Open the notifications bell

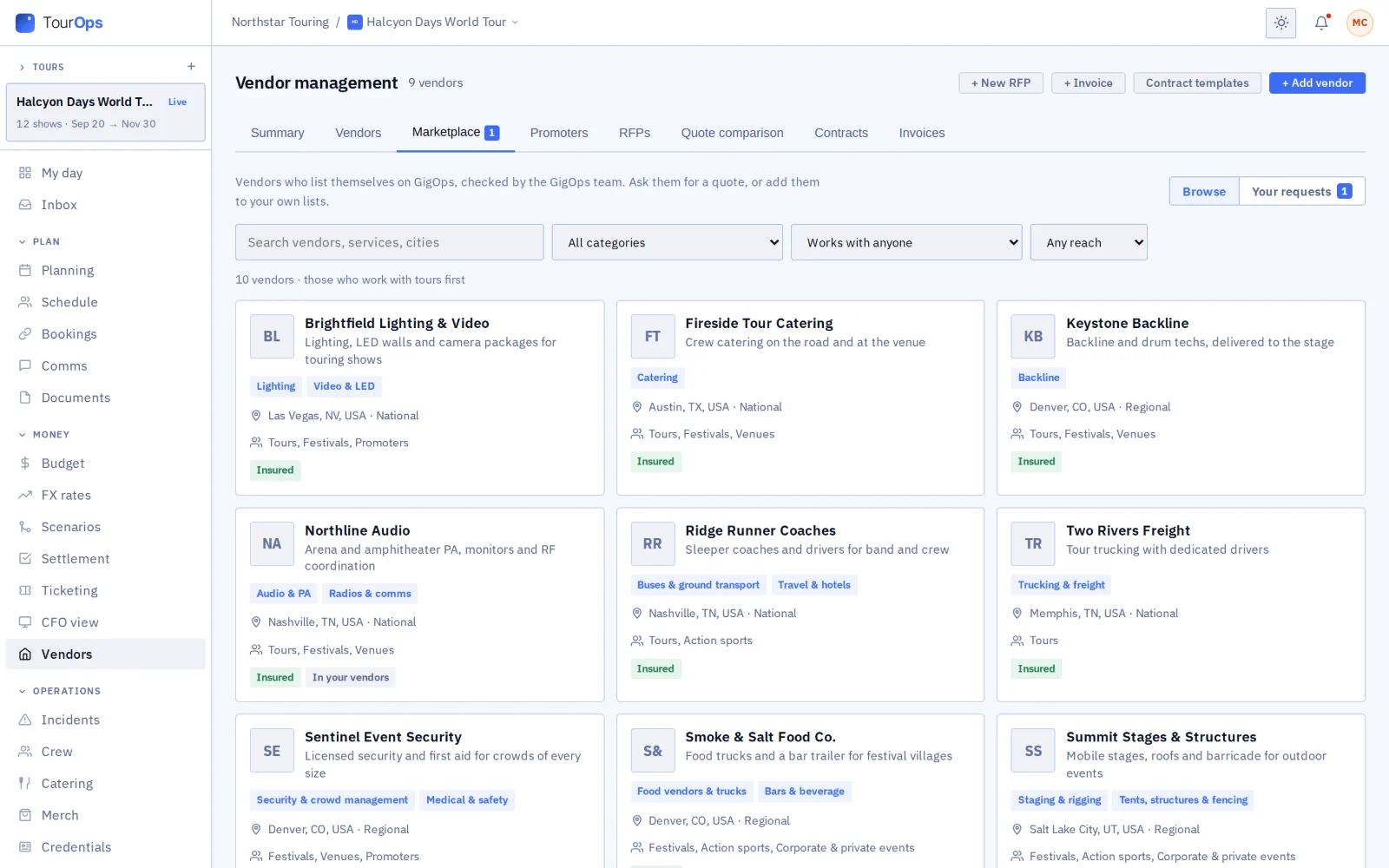tap(1321, 23)
